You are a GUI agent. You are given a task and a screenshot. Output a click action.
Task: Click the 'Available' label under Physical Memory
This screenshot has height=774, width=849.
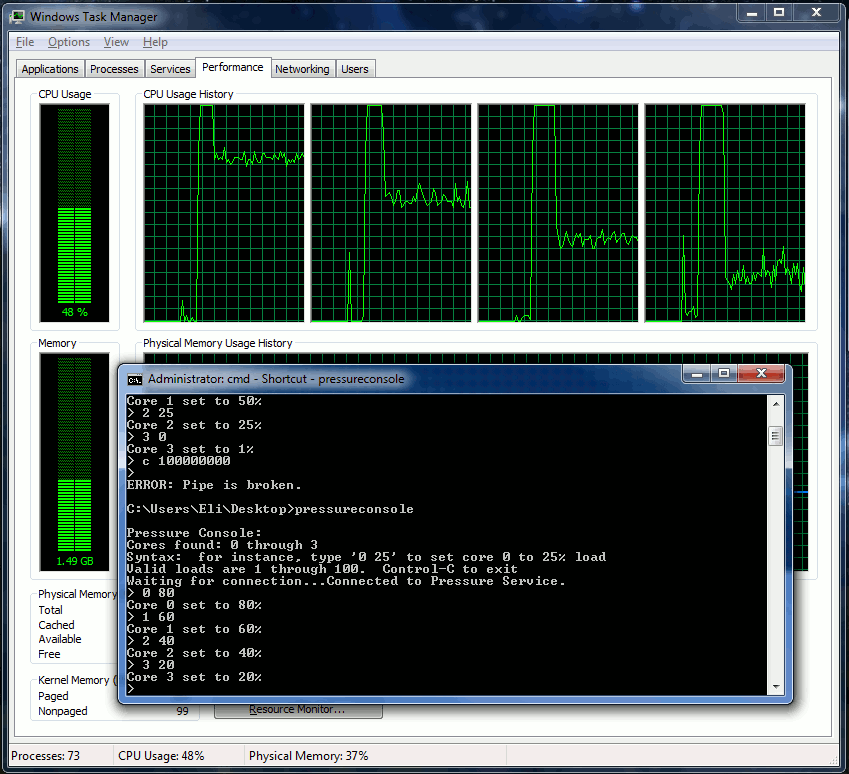(x=60, y=640)
